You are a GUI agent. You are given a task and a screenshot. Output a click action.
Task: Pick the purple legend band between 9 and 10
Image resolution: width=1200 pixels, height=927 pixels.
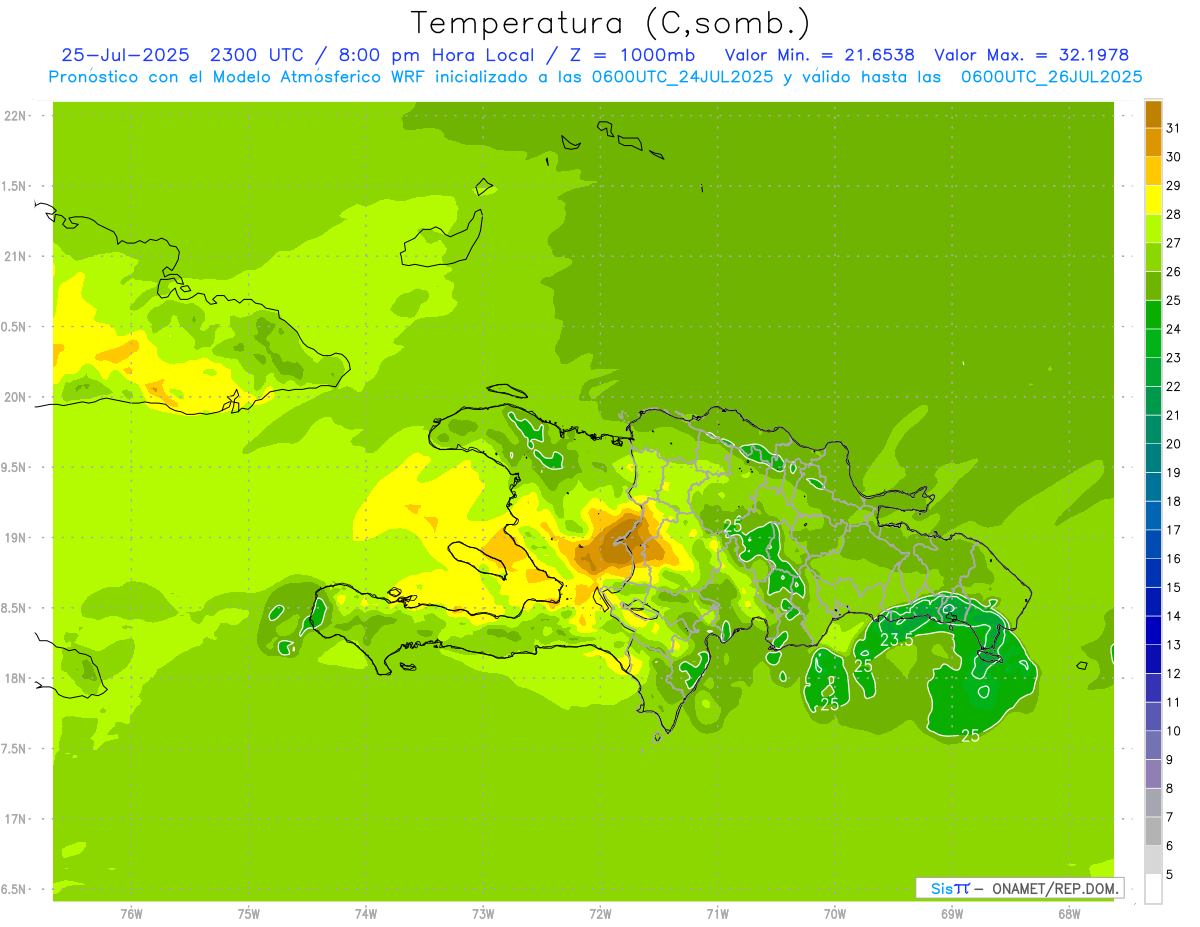coord(1153,746)
